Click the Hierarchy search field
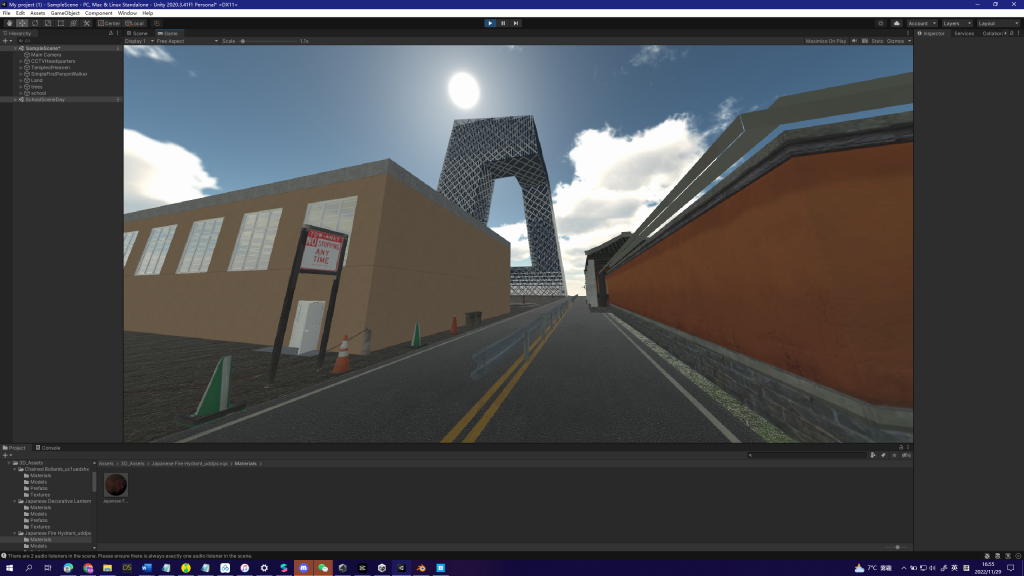The image size is (1024, 576). coord(69,41)
